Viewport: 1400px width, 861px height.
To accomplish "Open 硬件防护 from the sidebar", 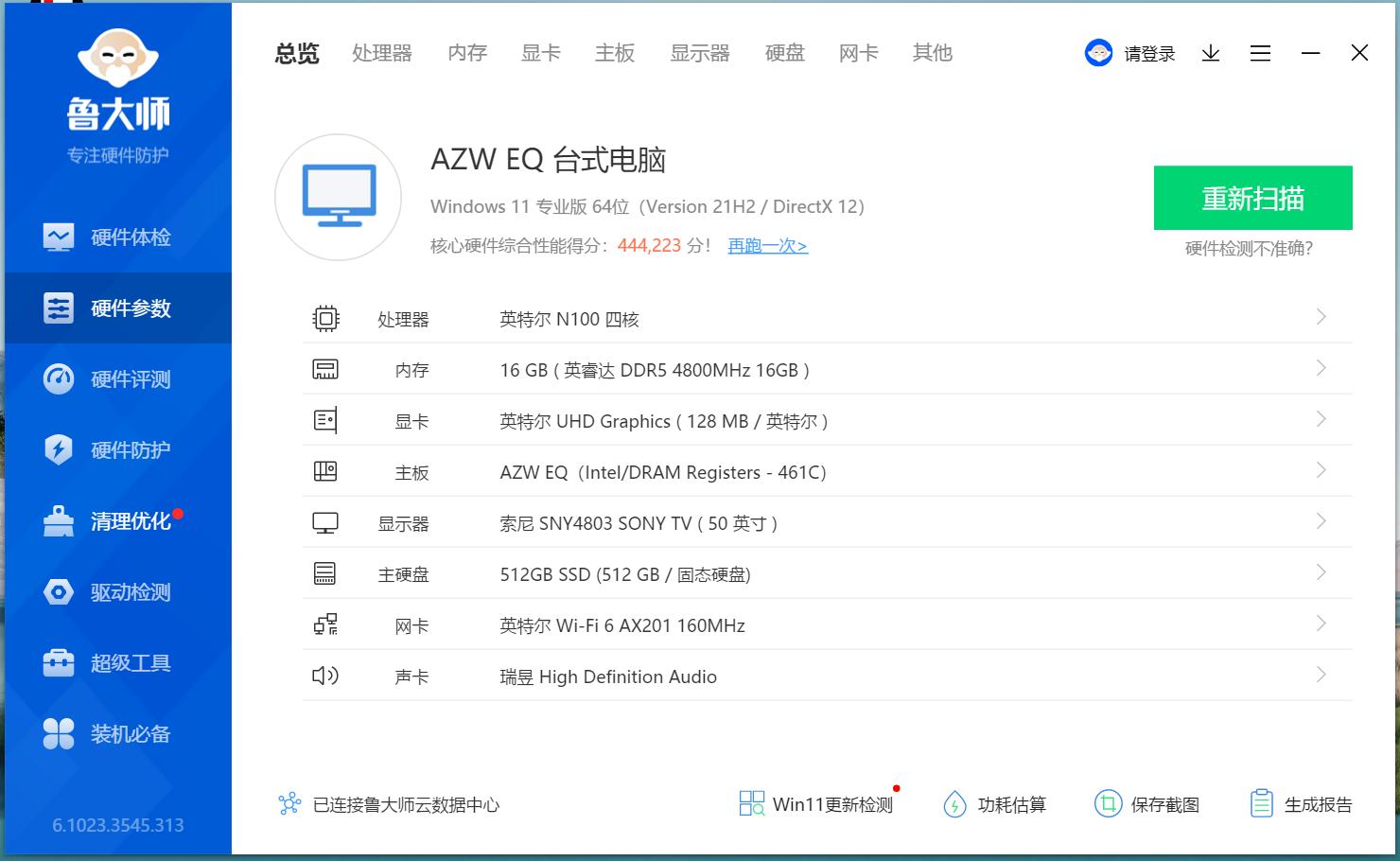I will (x=117, y=450).
